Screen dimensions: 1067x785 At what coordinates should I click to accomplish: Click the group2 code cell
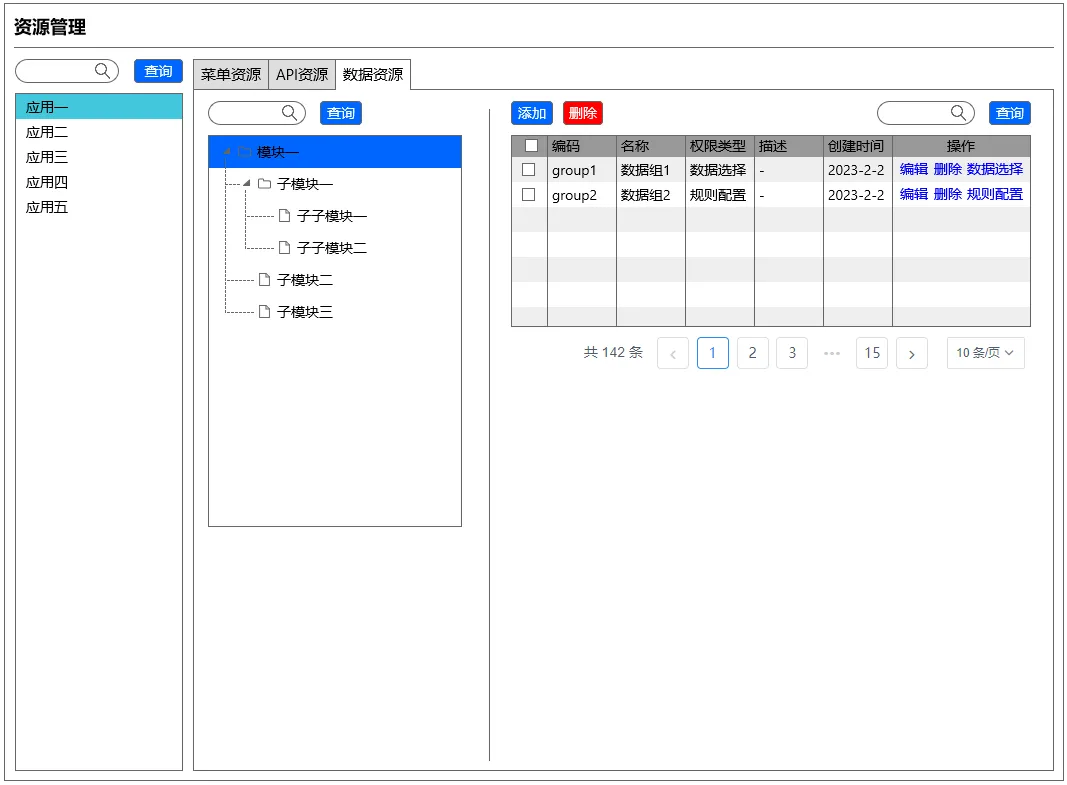click(x=582, y=195)
